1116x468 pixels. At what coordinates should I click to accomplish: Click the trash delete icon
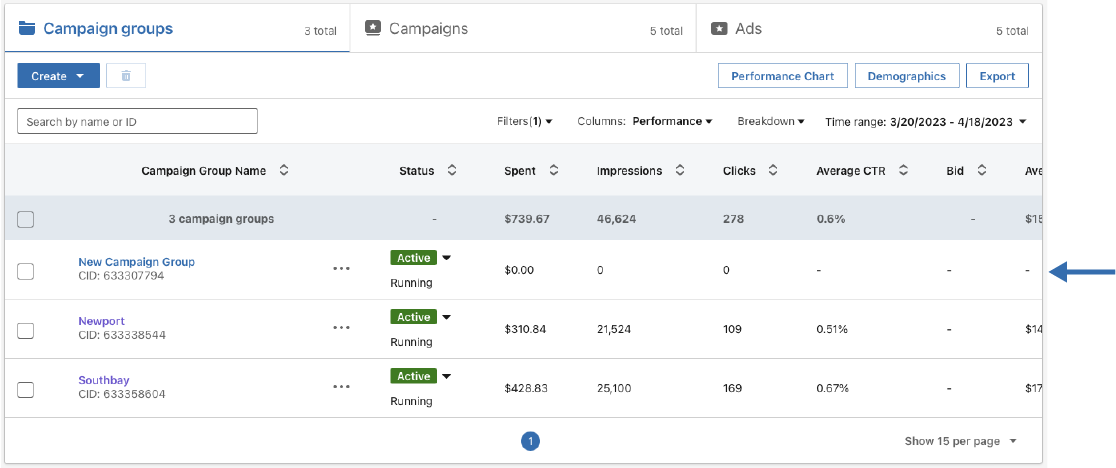pyautogui.click(x=126, y=76)
